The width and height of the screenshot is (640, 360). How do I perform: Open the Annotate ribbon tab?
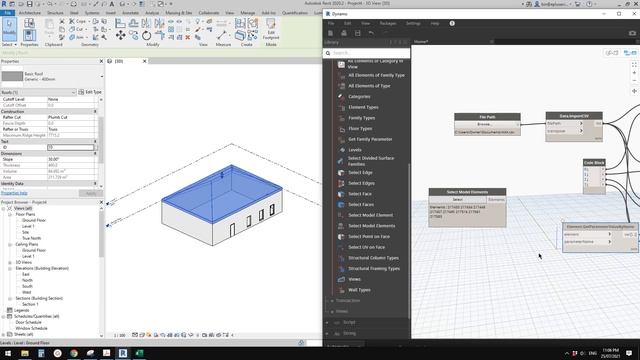[x=131, y=13]
